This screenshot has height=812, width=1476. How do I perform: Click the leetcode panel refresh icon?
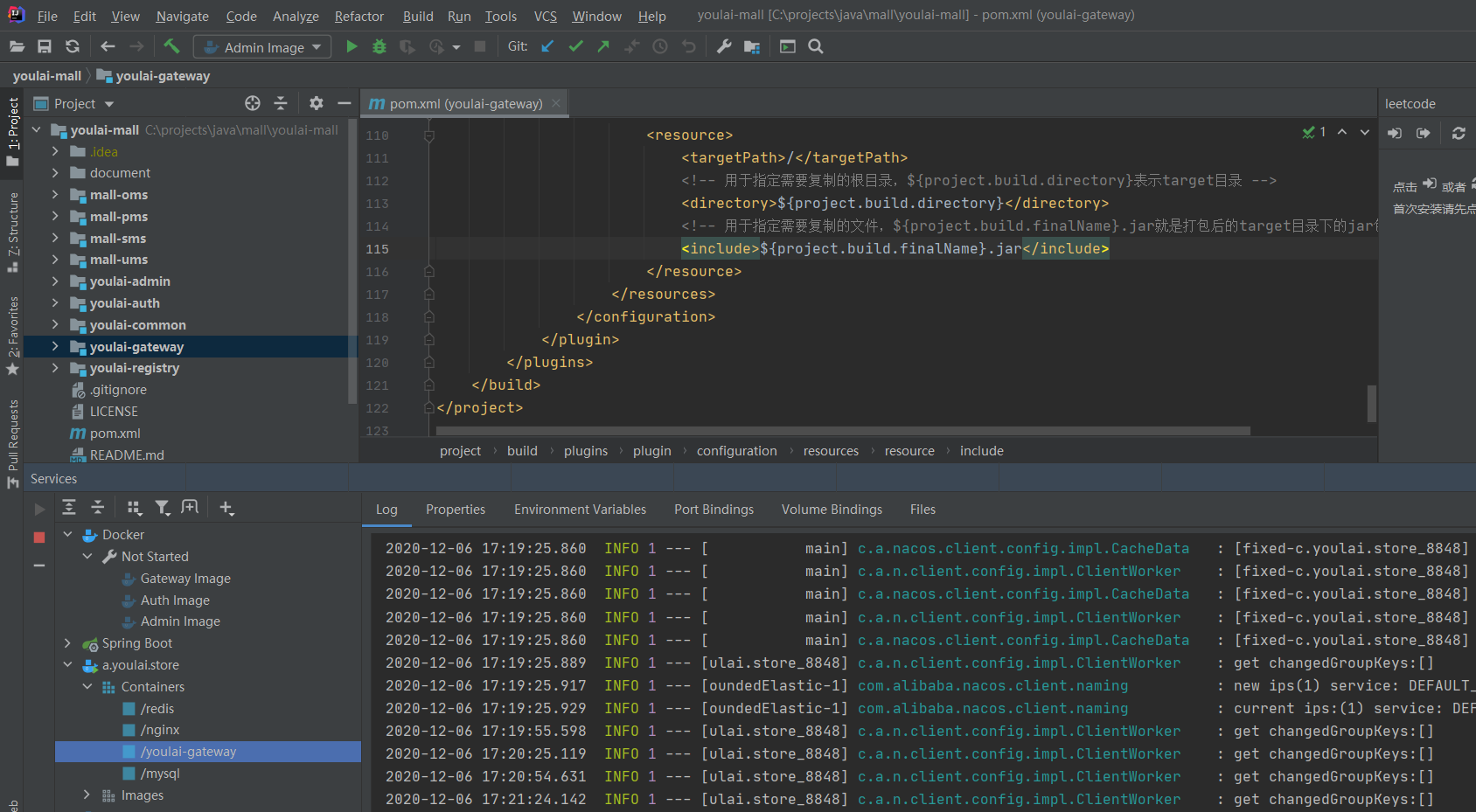(1459, 133)
